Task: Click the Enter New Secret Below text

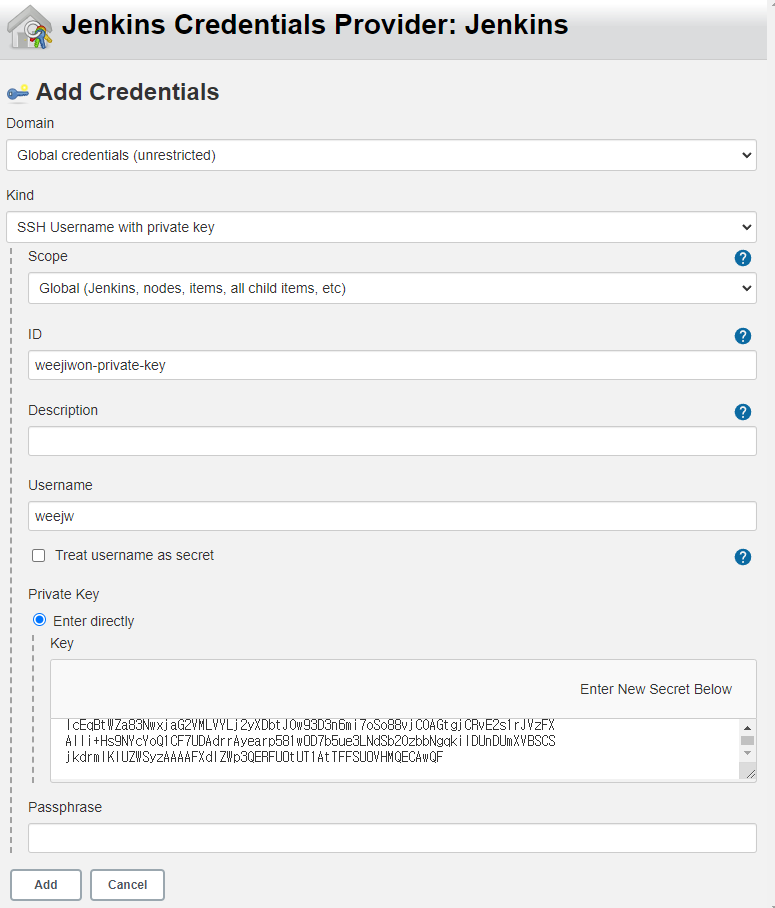Action: coord(656,689)
